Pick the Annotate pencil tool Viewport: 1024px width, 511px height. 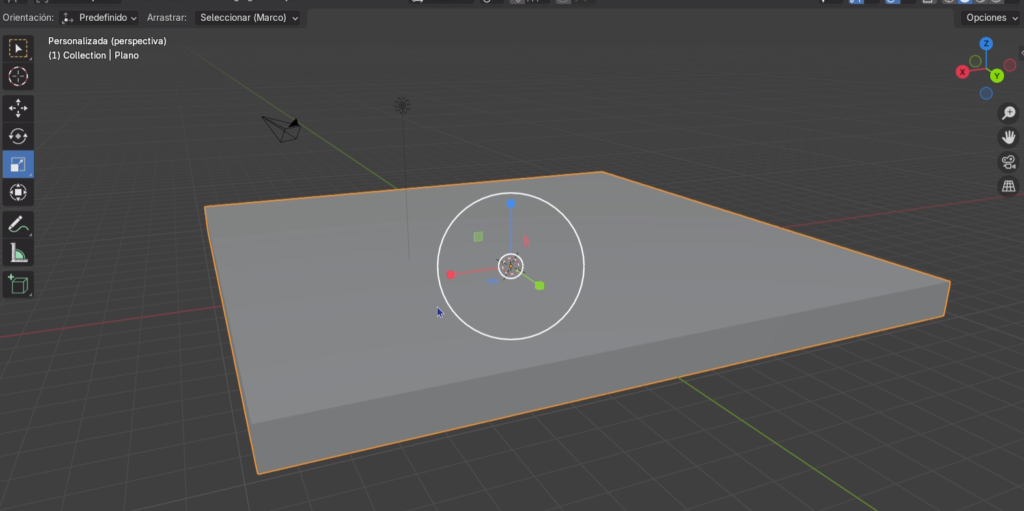tap(18, 225)
